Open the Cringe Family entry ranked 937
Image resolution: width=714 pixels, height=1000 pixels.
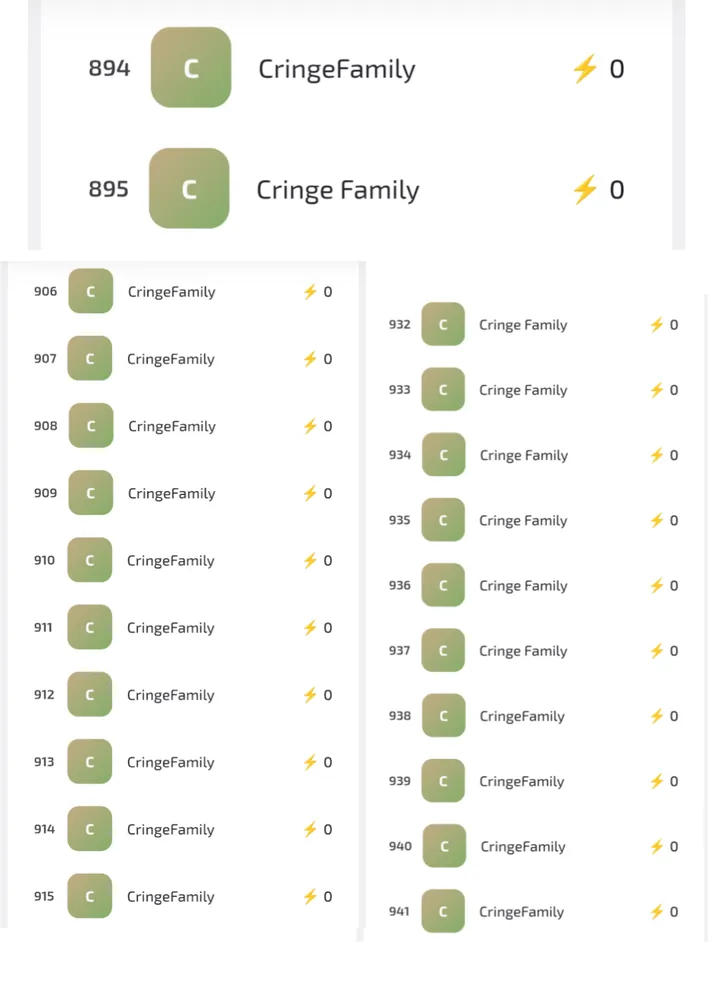(523, 651)
